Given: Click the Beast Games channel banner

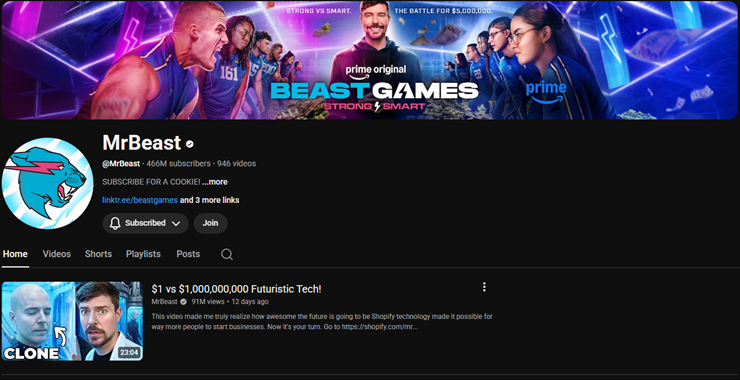Looking at the screenshot, I should pyautogui.click(x=370, y=59).
